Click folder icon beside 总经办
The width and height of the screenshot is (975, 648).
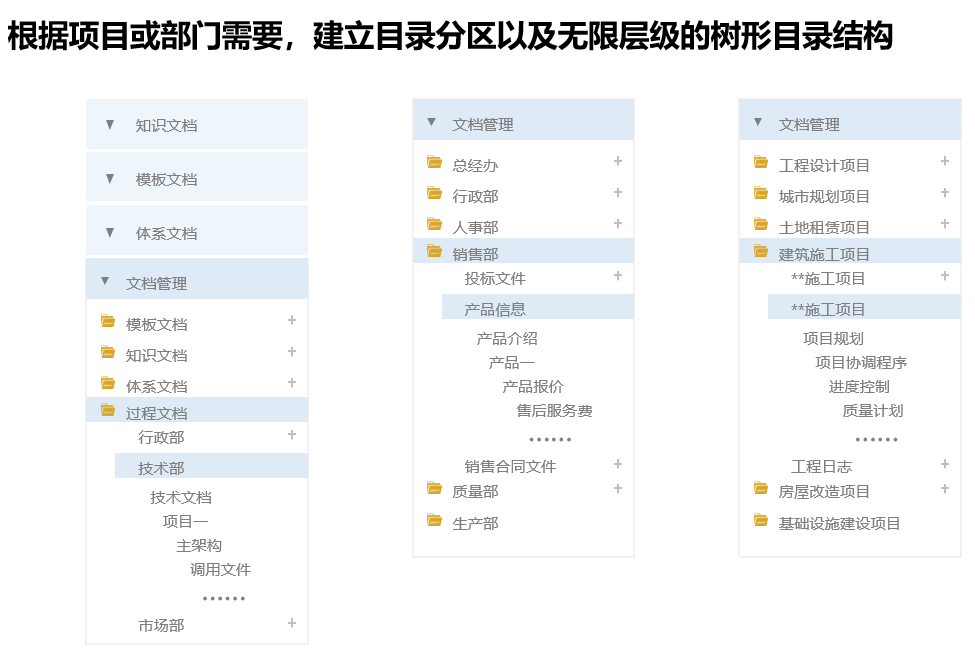click(434, 162)
